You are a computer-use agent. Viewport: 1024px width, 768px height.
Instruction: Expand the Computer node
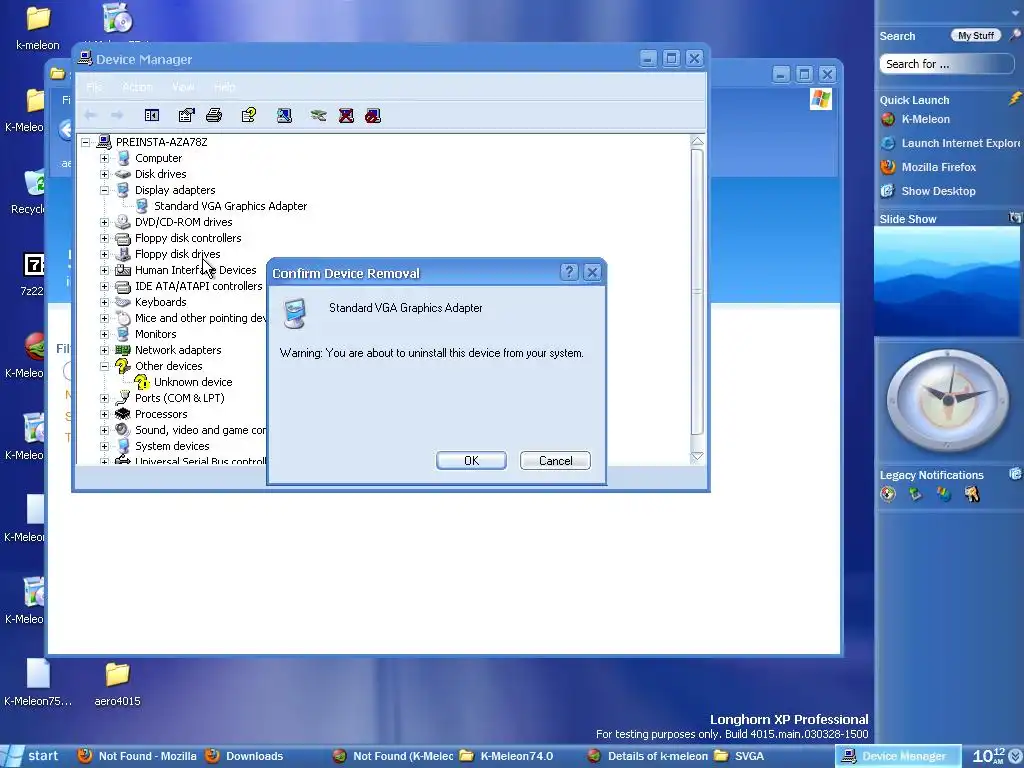(104, 158)
